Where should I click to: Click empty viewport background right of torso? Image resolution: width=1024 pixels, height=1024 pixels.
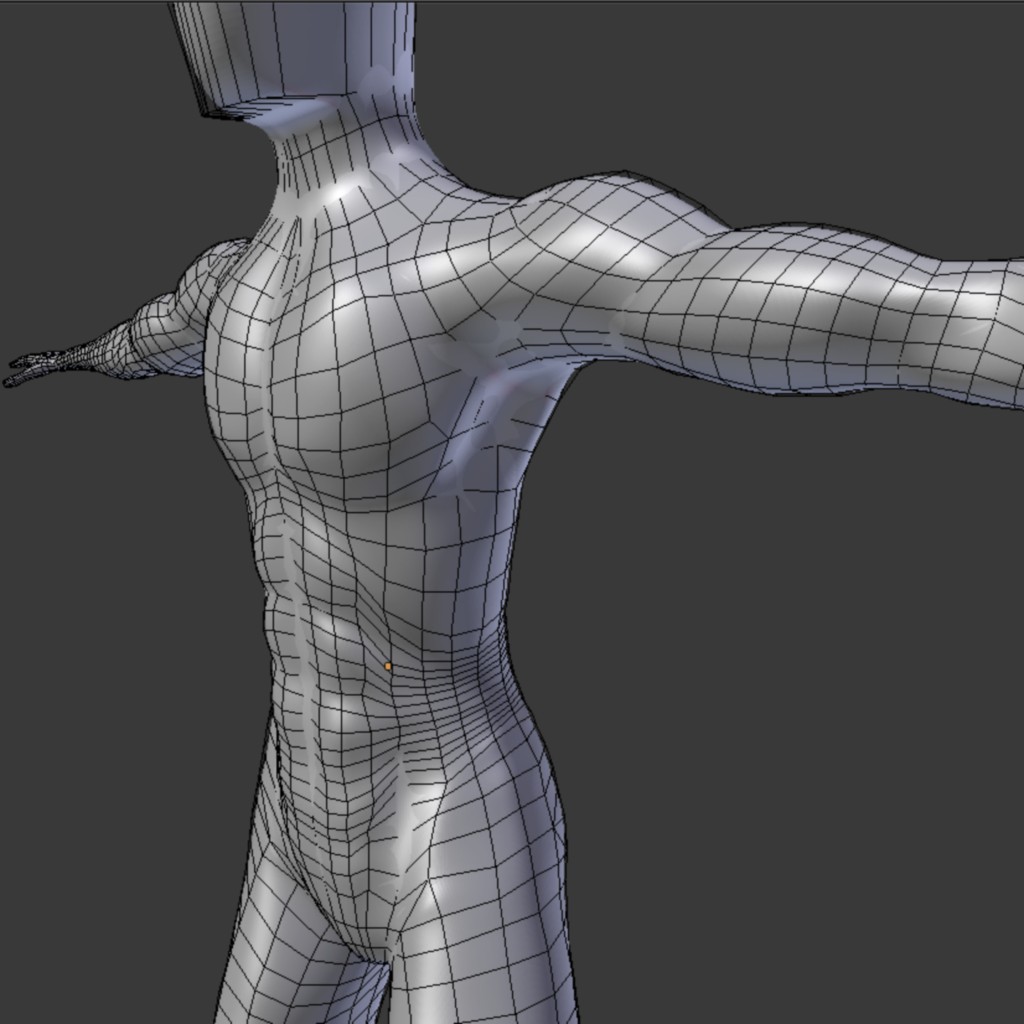pyautogui.click(x=780, y=650)
